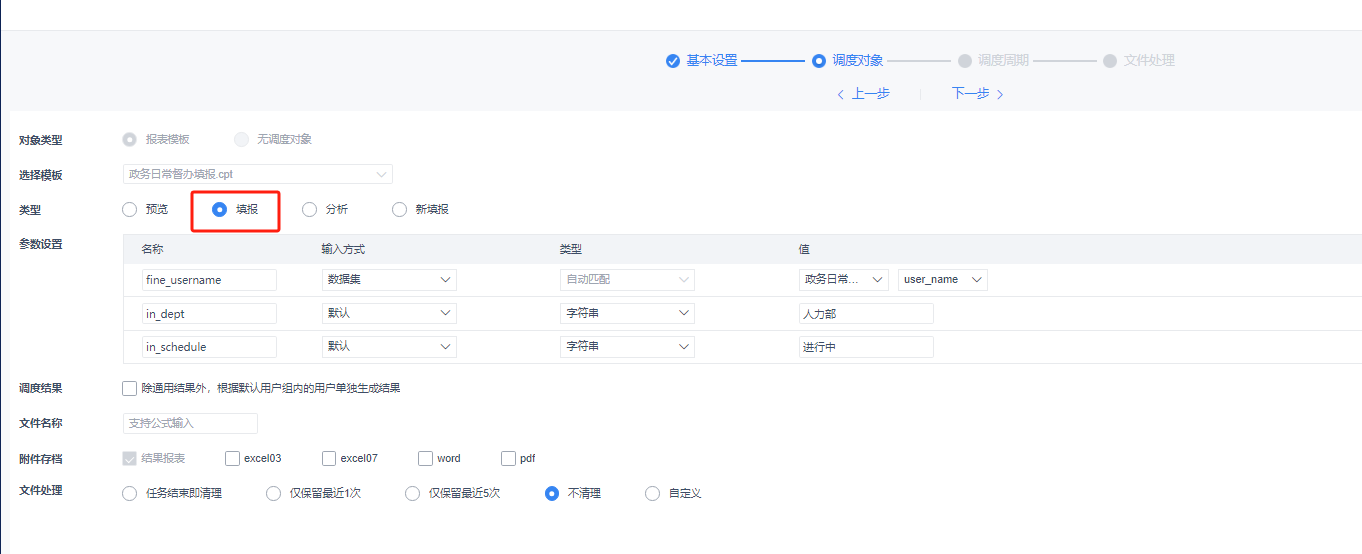Click the 调度对象 step circle icon
Image resolution: width=1362 pixels, height=554 pixels.
pyautogui.click(x=819, y=61)
